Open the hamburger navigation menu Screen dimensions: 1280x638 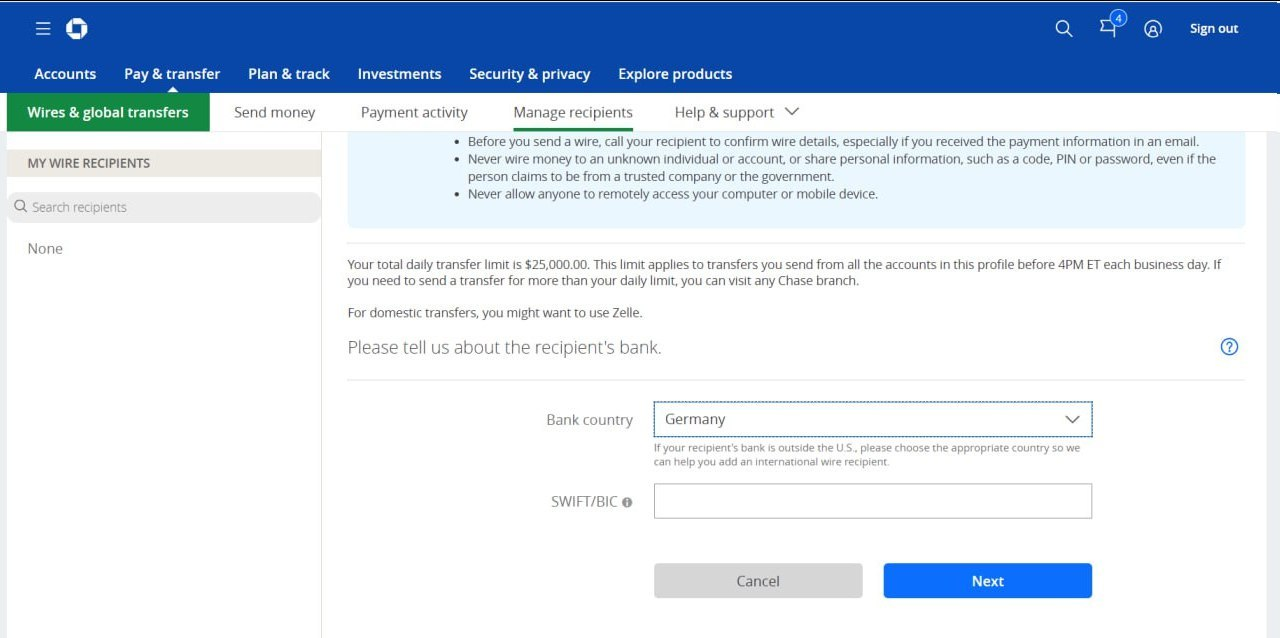click(x=43, y=29)
